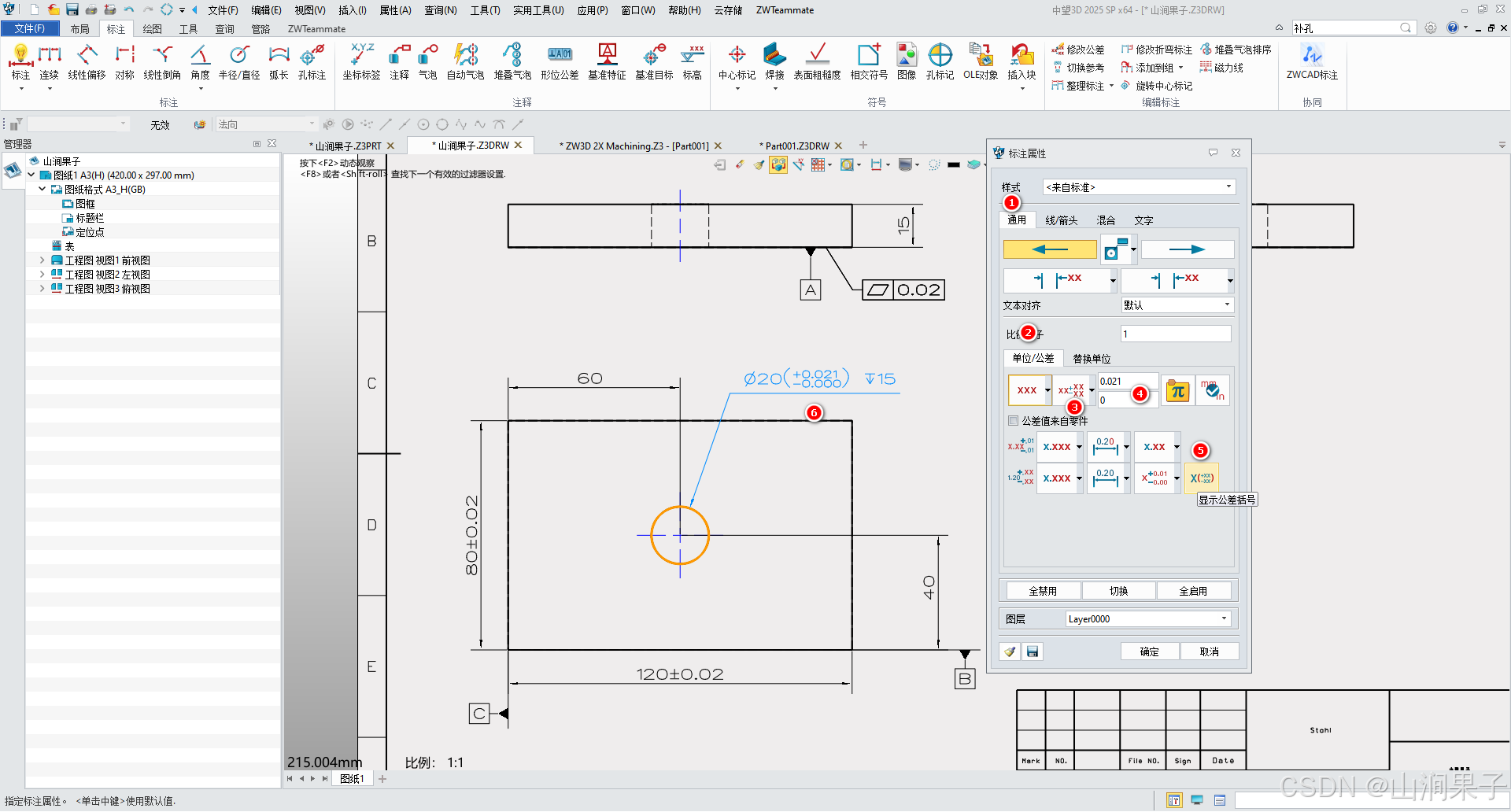Toggle the right arrow direction button
Image resolution: width=1511 pixels, height=812 pixels.
click(1187, 249)
